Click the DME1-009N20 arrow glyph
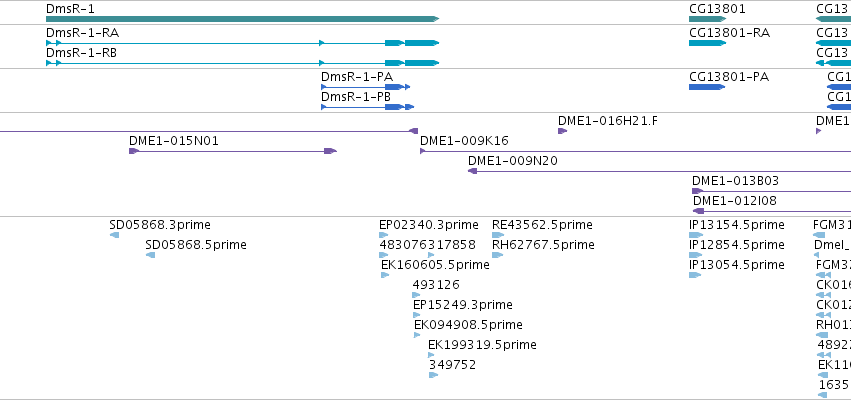This screenshot has width=851, height=400. click(x=472, y=171)
